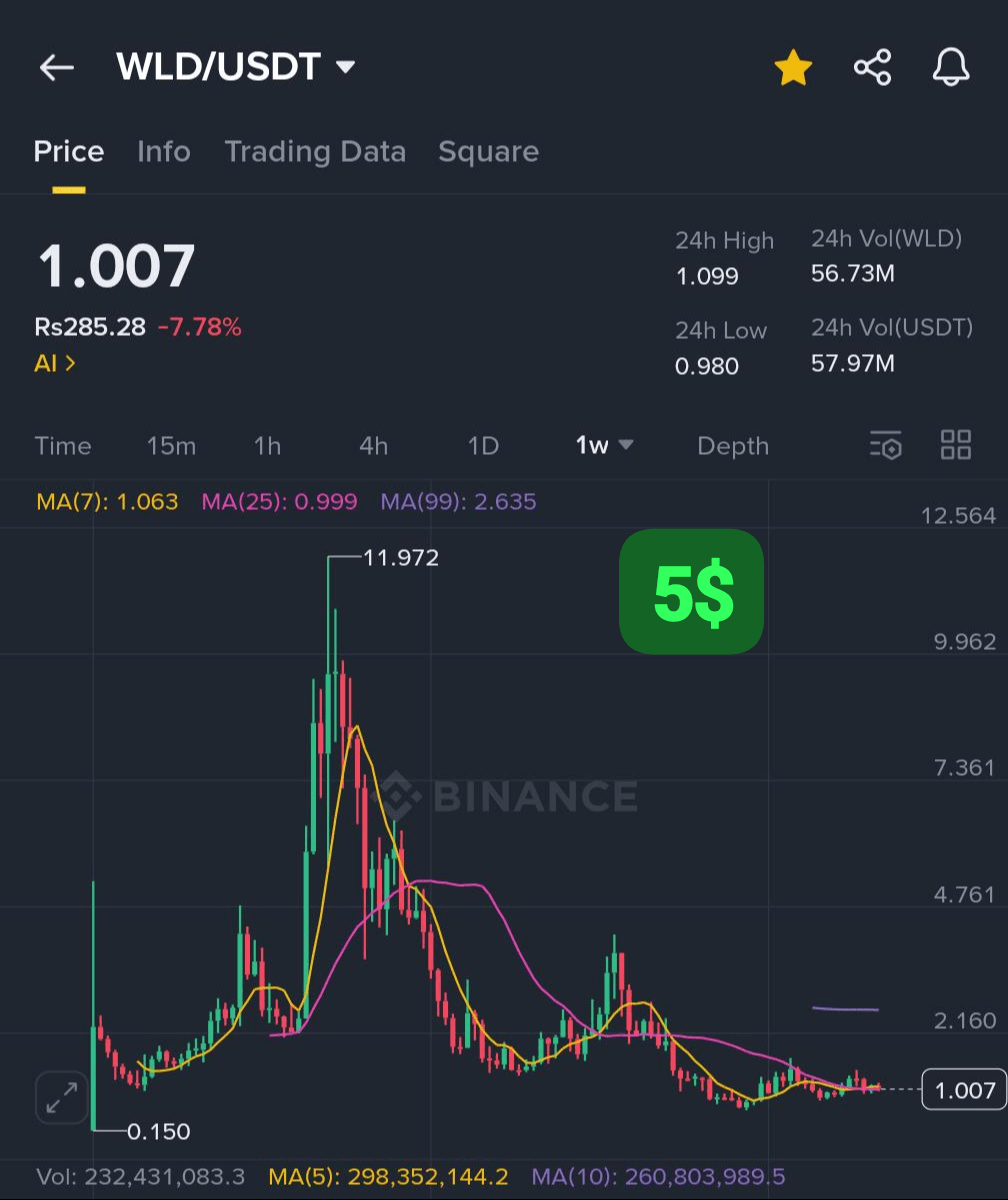Click the MA(25): 0.999 indicator label

[x=279, y=501]
